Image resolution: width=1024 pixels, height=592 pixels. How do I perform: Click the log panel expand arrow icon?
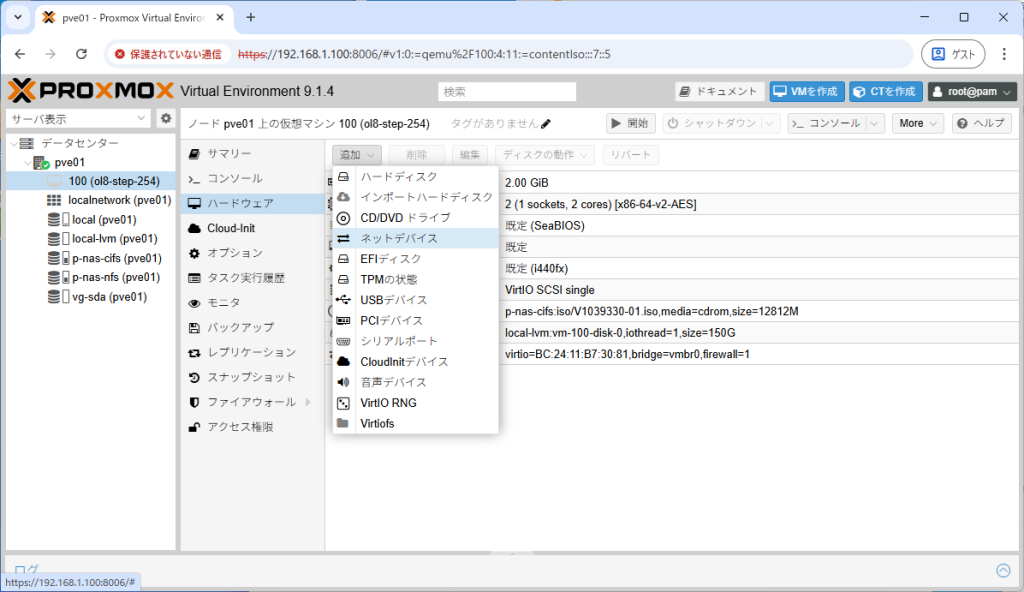[x=1003, y=570]
